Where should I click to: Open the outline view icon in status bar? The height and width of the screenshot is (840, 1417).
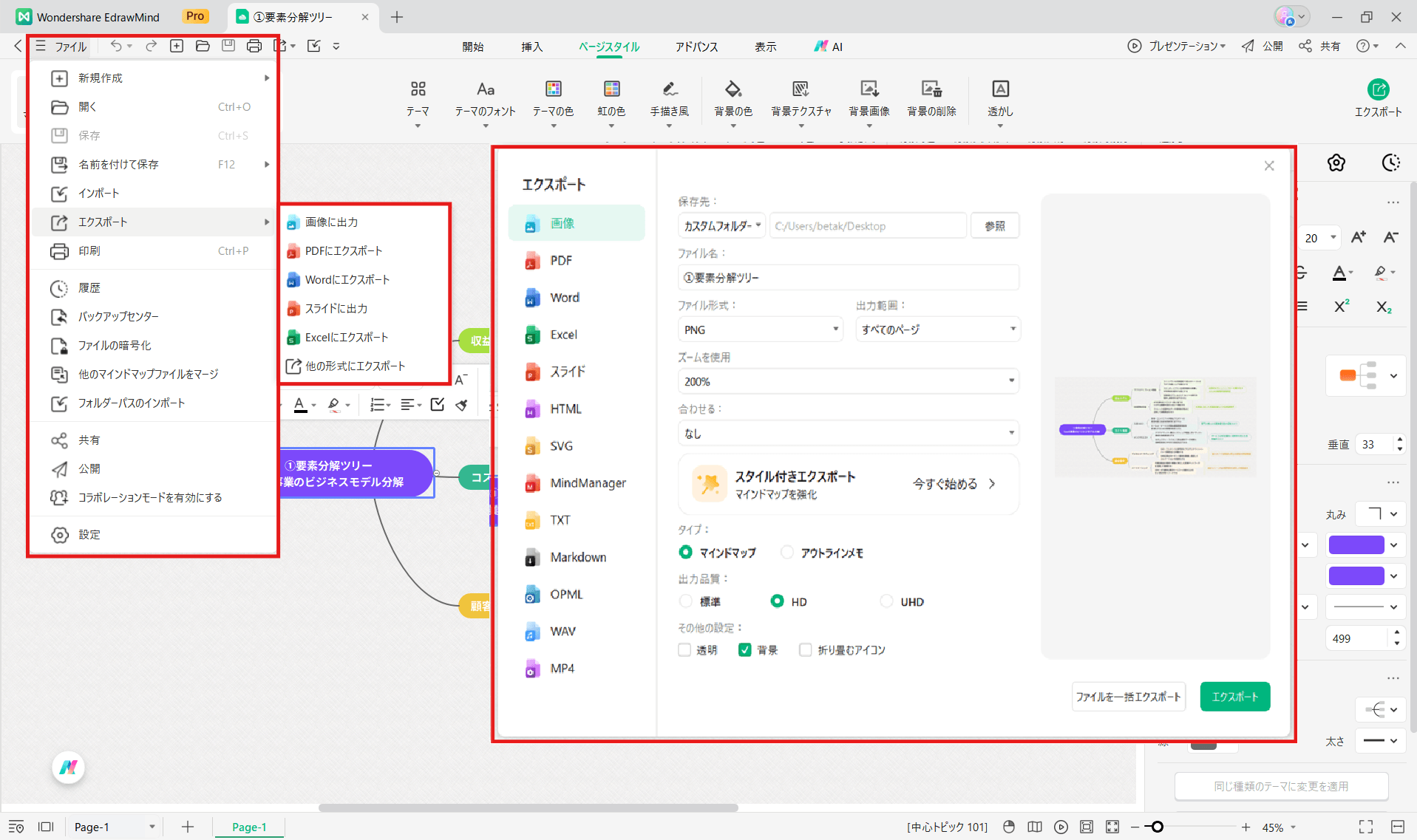16,827
